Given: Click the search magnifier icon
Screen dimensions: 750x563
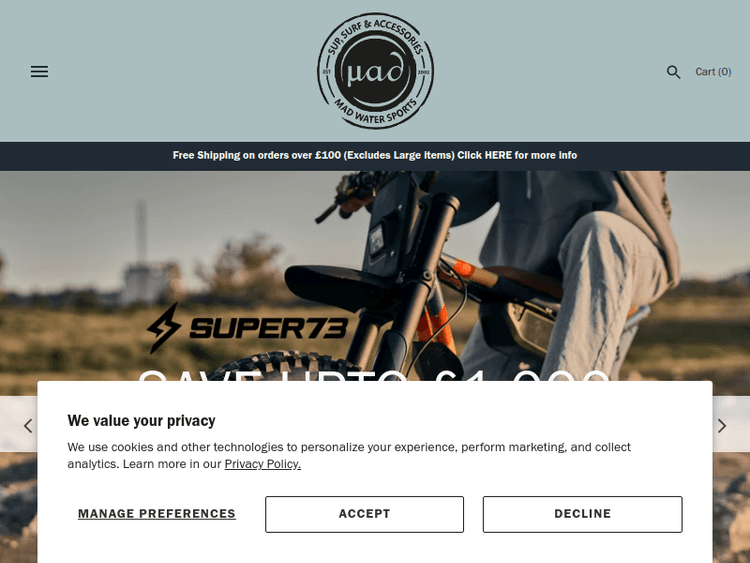Looking at the screenshot, I should click(673, 72).
